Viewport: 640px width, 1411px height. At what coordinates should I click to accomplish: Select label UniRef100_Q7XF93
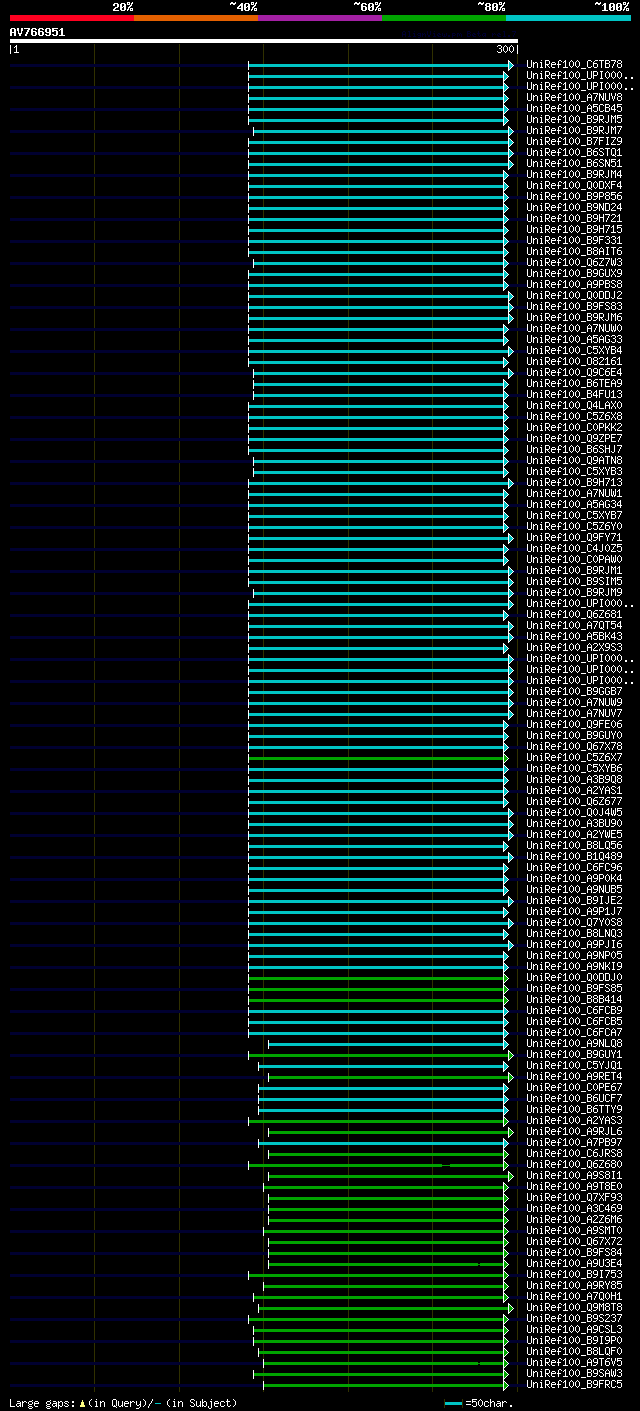(x=574, y=1198)
